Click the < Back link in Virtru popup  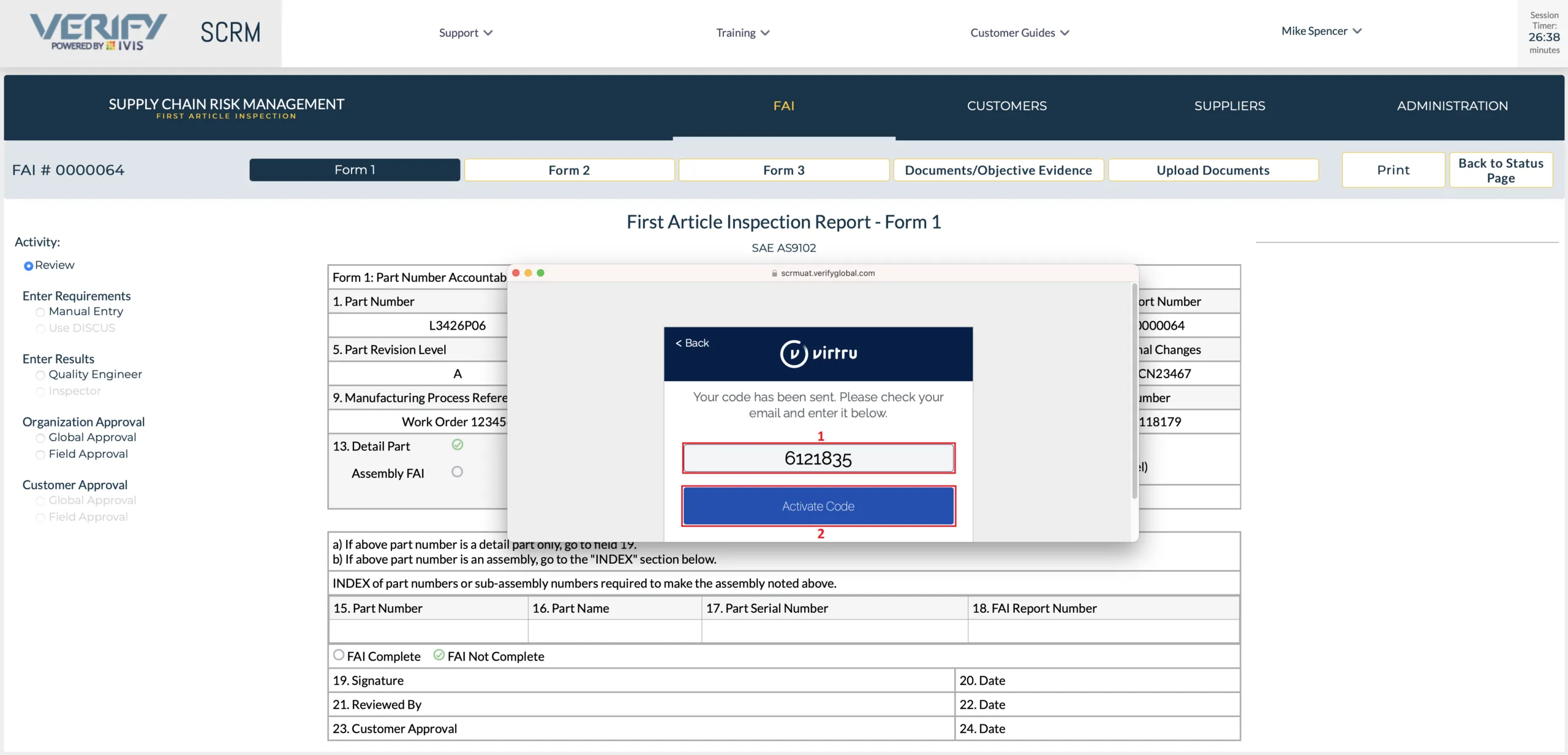(692, 343)
